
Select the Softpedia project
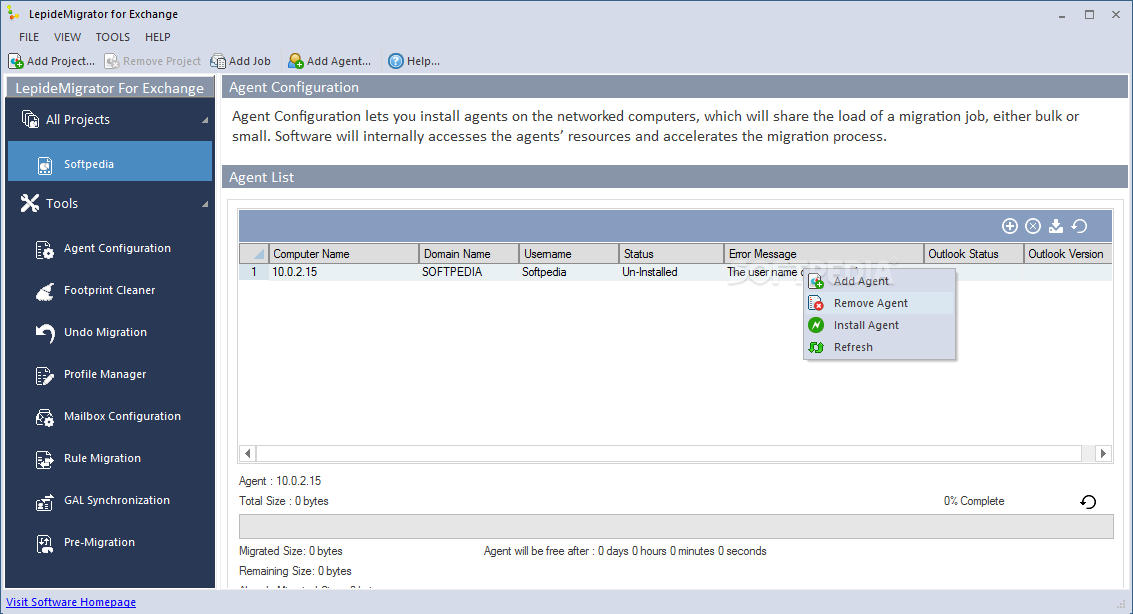pyautogui.click(x=110, y=161)
